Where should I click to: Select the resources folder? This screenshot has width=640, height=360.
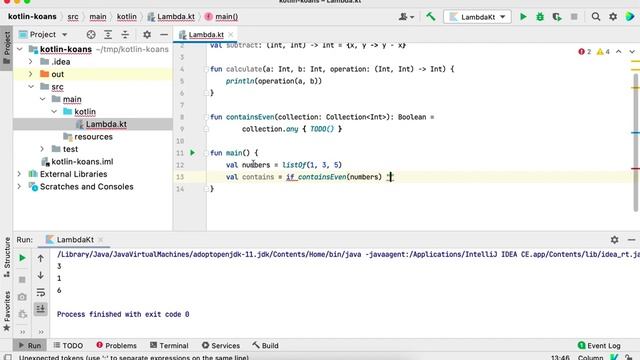[x=93, y=137]
